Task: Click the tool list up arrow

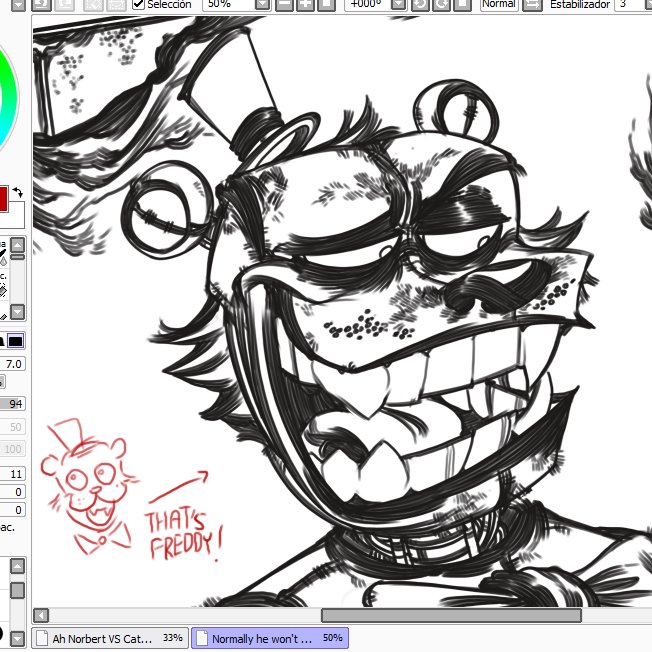Action: (x=17, y=245)
